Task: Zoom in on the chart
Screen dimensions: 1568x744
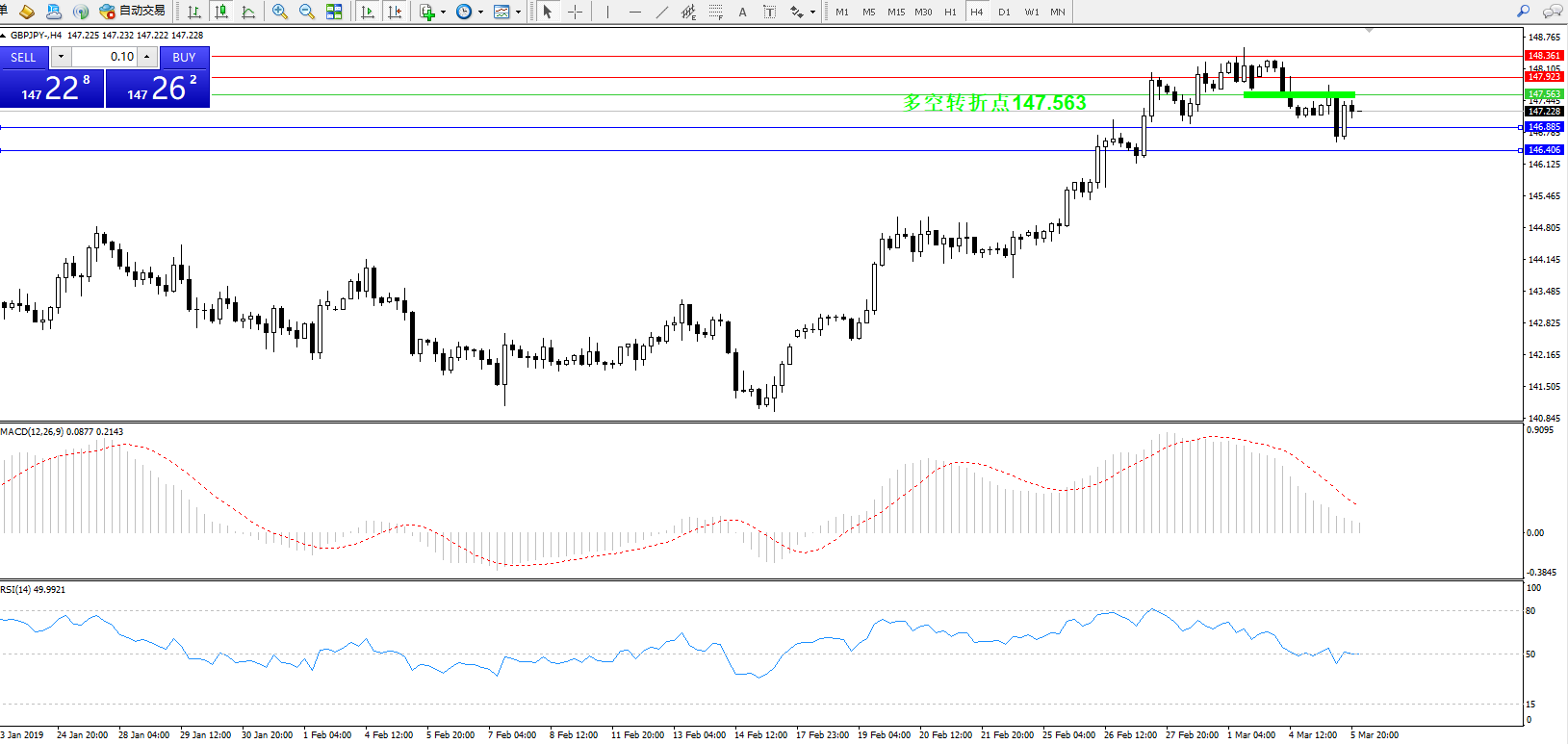Action: [280, 12]
